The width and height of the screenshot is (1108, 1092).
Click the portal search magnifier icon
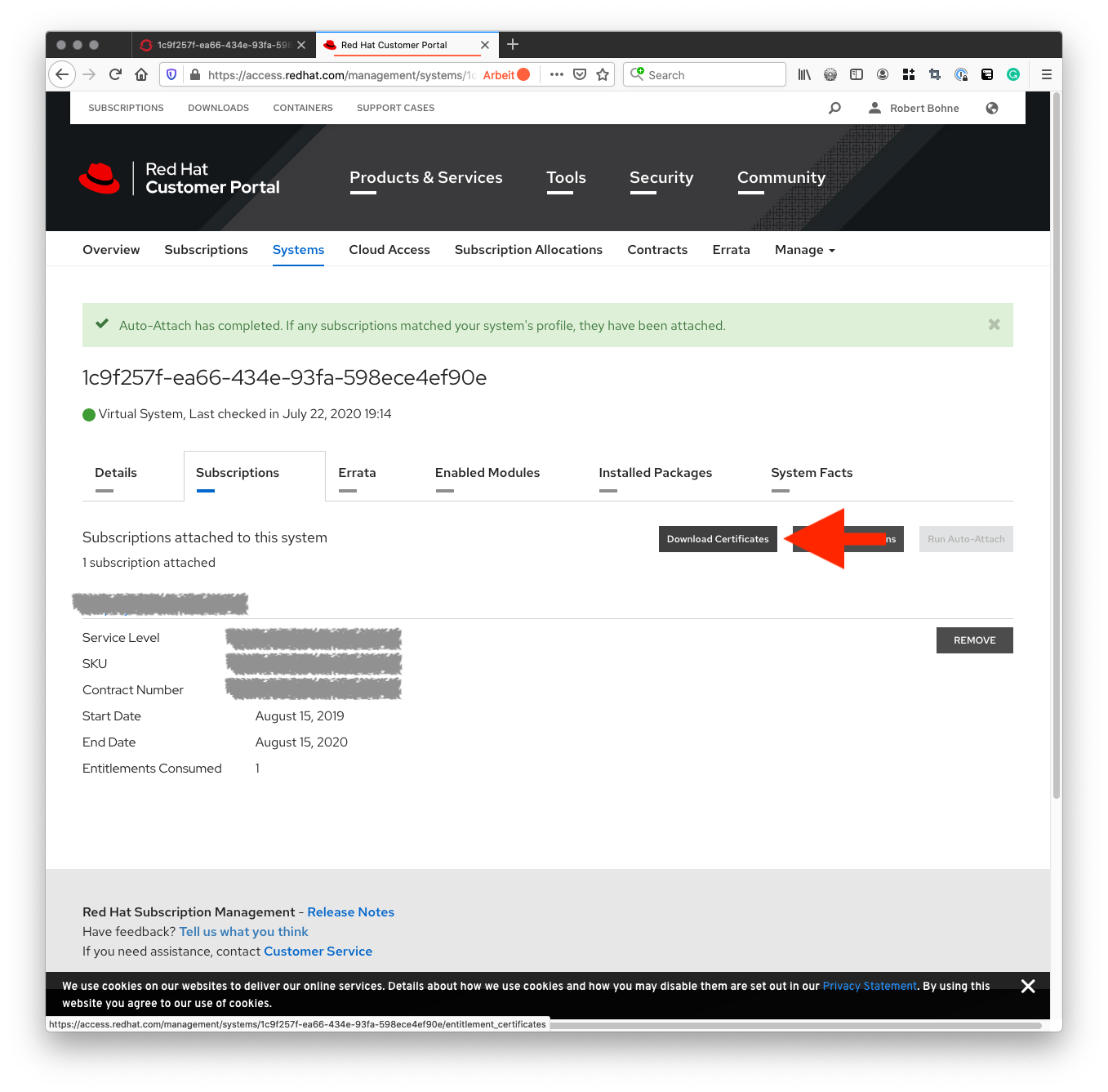click(834, 108)
